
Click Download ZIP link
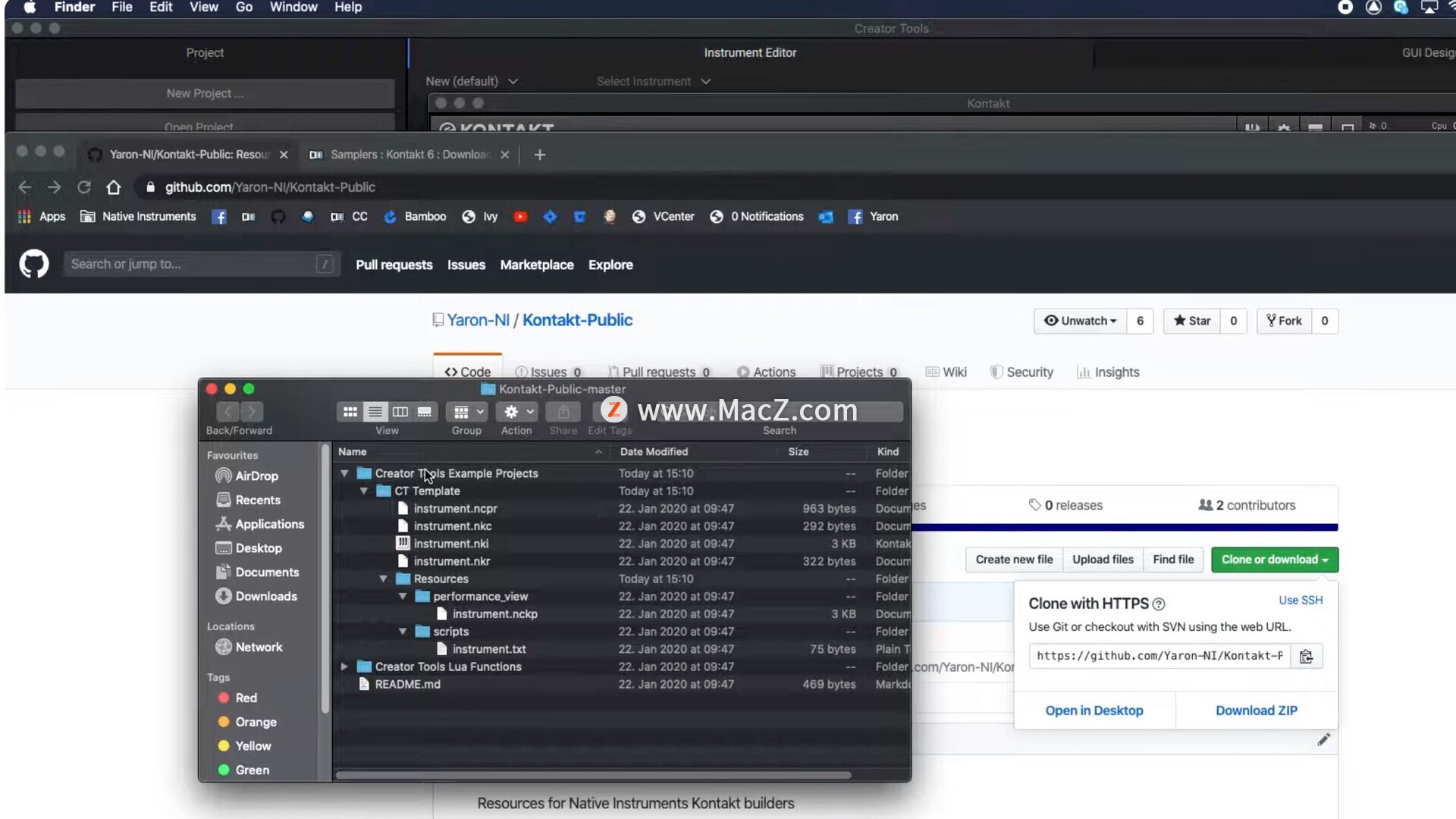point(1257,711)
